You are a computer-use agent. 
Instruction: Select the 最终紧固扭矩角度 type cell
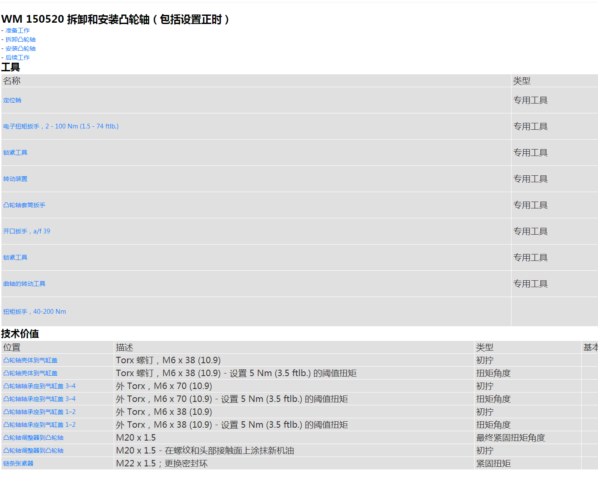coord(528,438)
